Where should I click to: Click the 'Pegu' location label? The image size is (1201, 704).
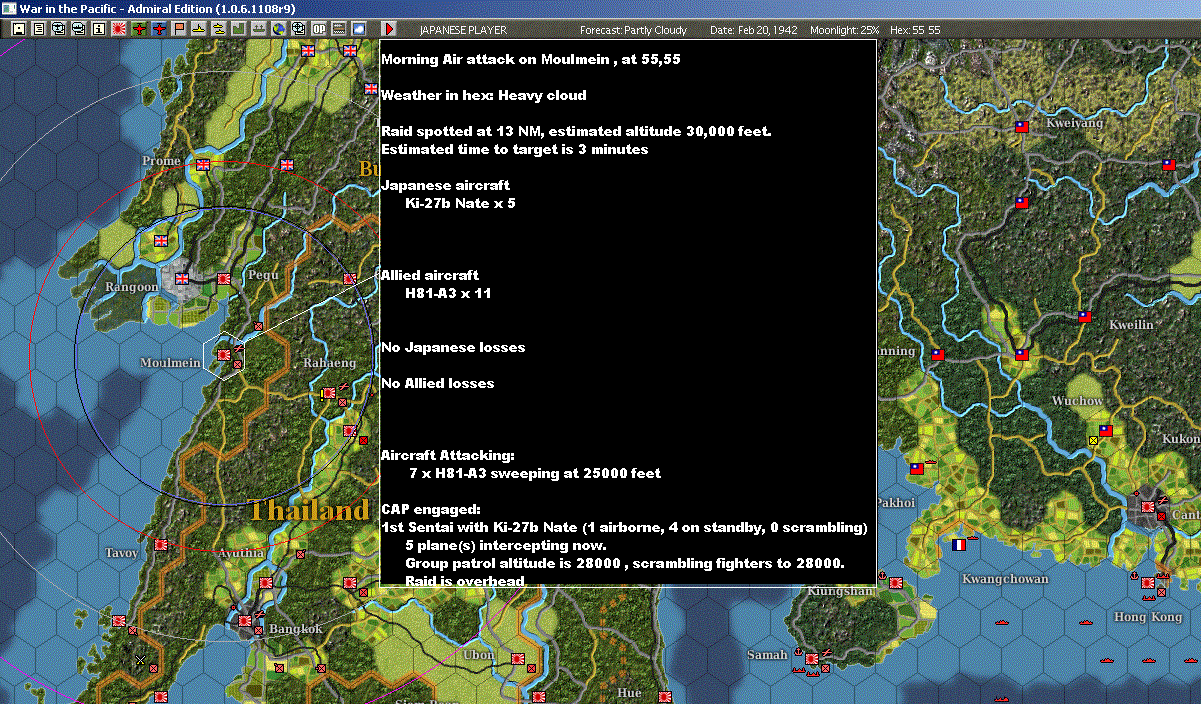coord(264,274)
